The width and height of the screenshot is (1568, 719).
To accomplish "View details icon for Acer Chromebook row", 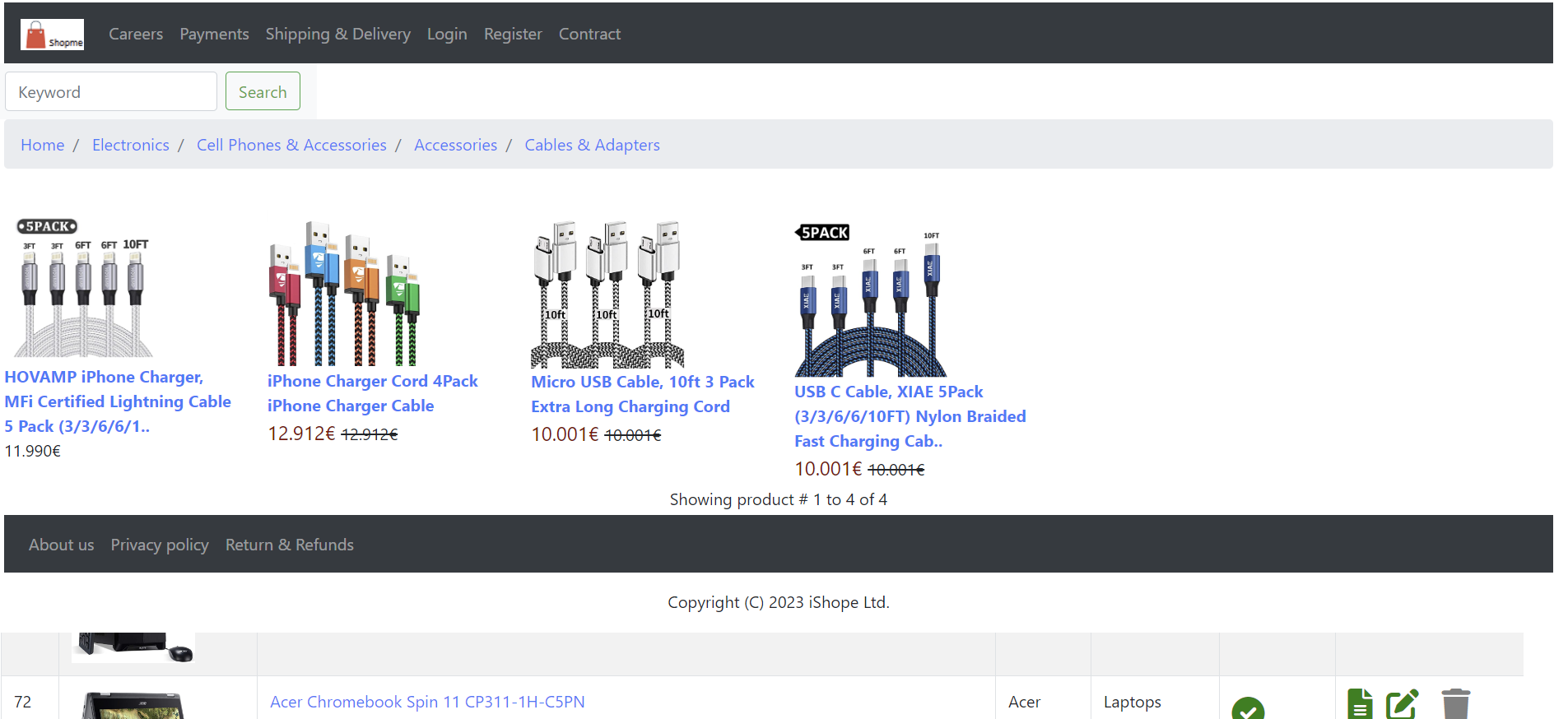I will point(1360,704).
